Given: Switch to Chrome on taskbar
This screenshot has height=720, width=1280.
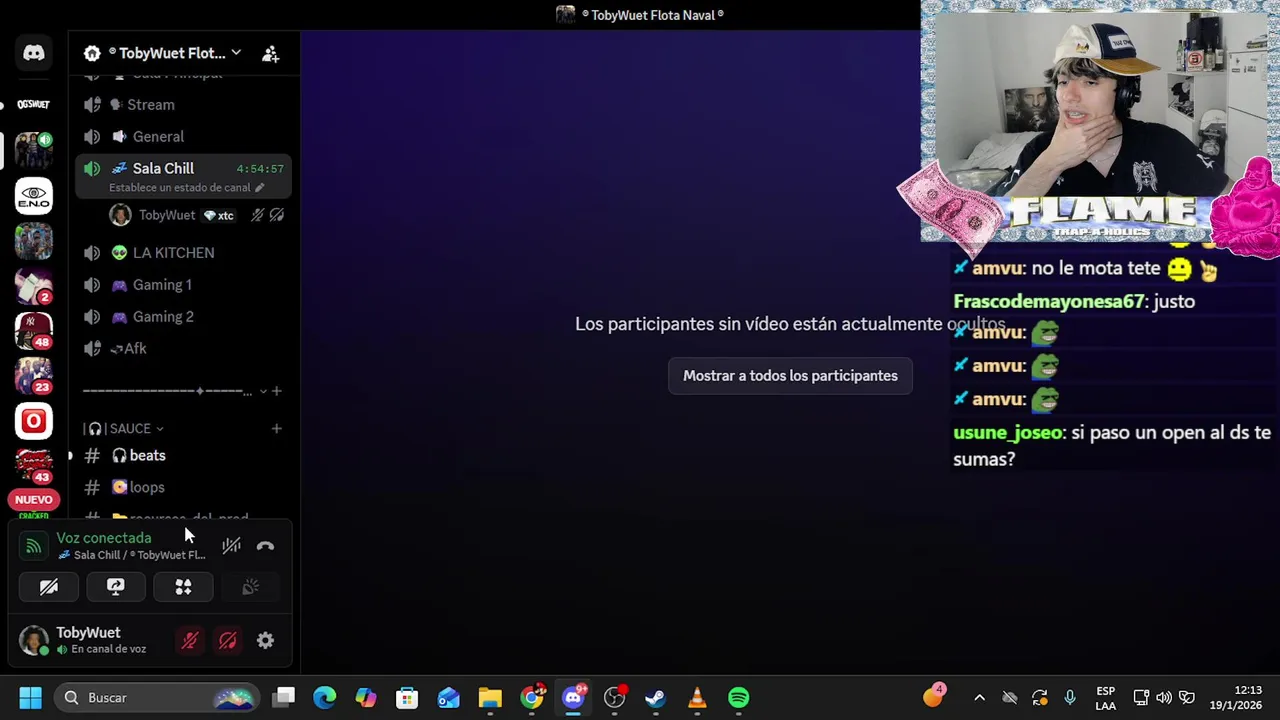Looking at the screenshot, I should 532,698.
